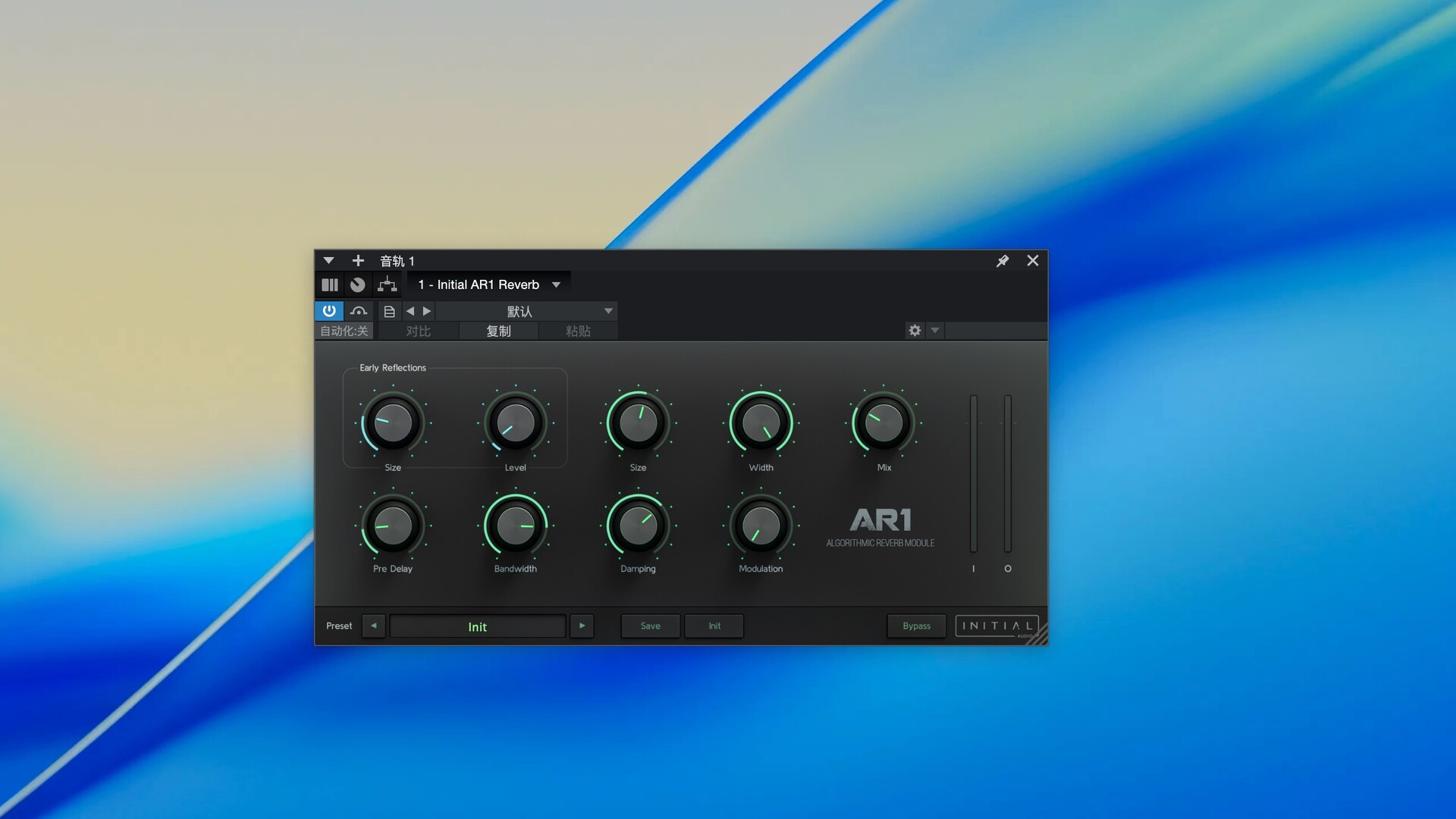Click the input level meter I

click(974, 474)
